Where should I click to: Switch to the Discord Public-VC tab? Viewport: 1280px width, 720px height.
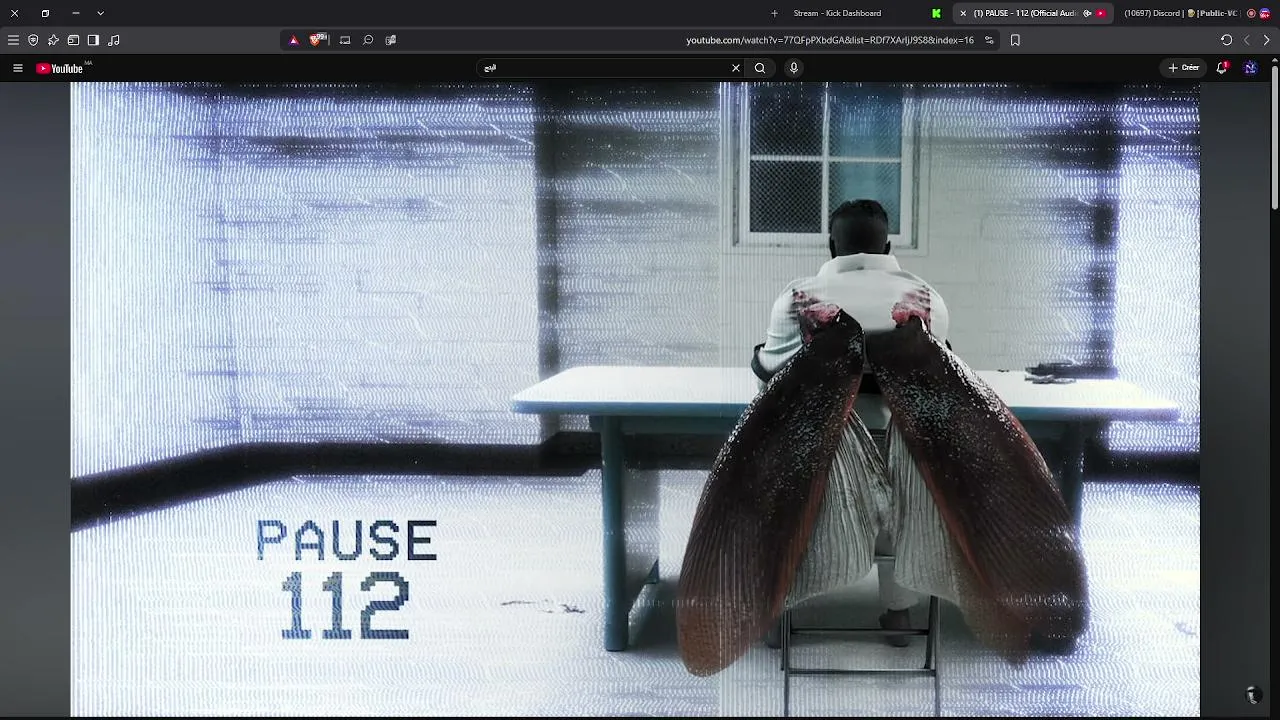[x=1182, y=13]
